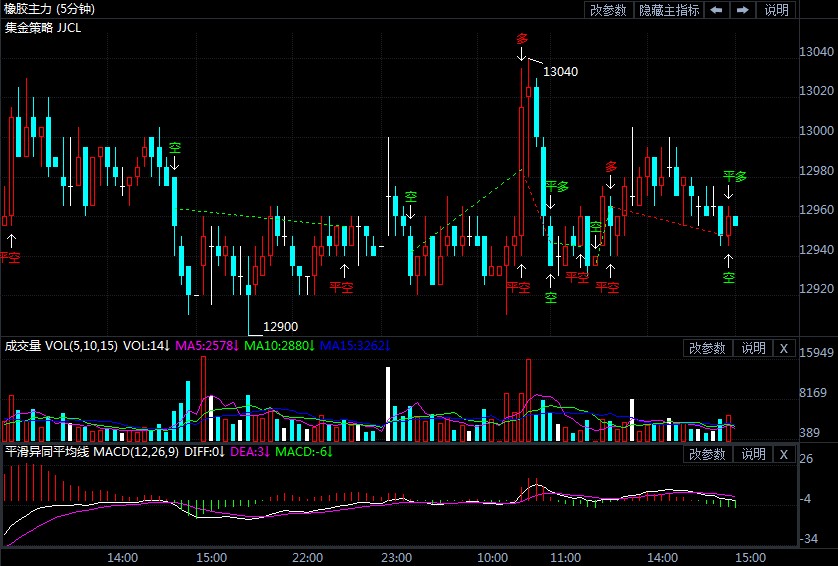The image size is (838, 566).
Task: Click the MA5:2578 volume average label
Action: pos(207,346)
